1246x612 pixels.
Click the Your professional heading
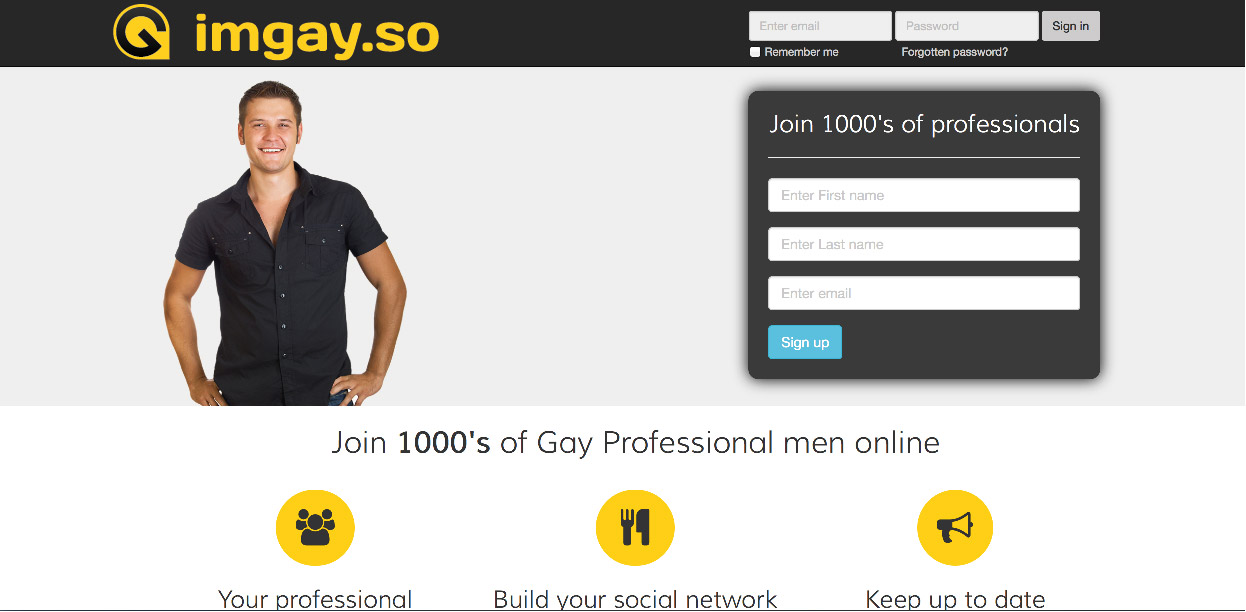point(315,599)
